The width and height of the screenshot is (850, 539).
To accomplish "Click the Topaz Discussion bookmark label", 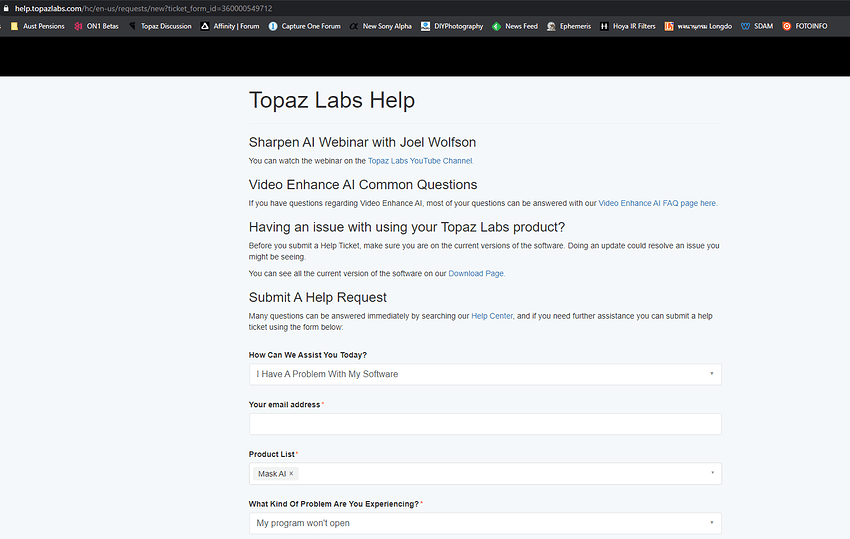I will (x=166, y=26).
